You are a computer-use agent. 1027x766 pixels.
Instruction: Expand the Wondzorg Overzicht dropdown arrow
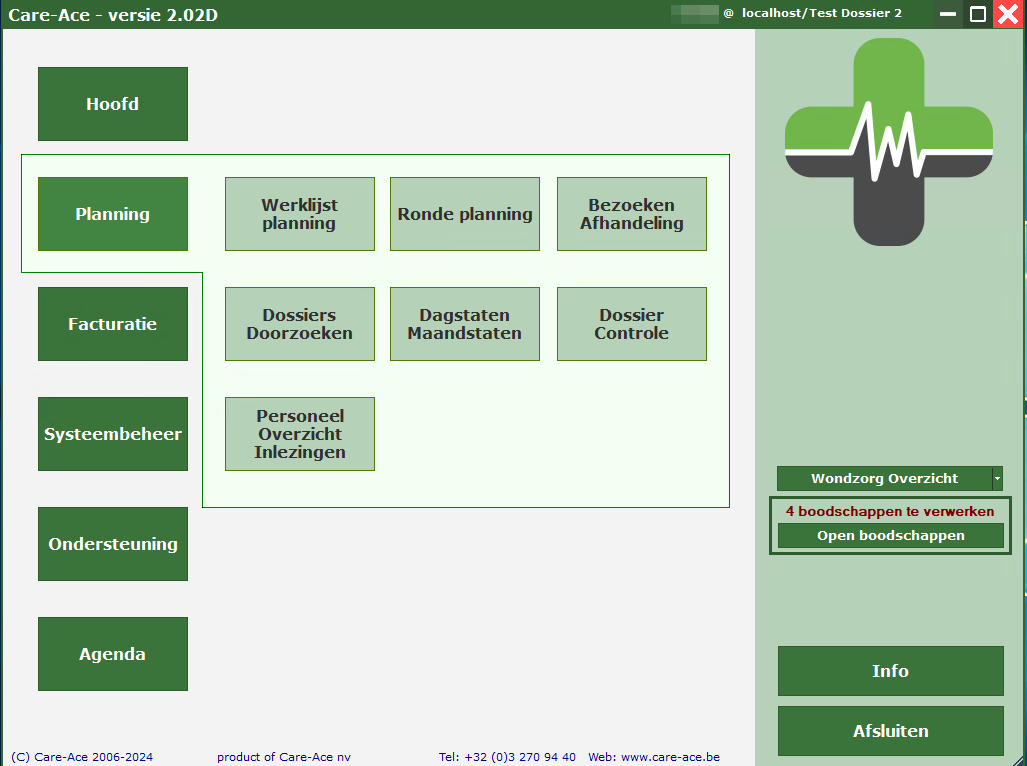(x=997, y=479)
